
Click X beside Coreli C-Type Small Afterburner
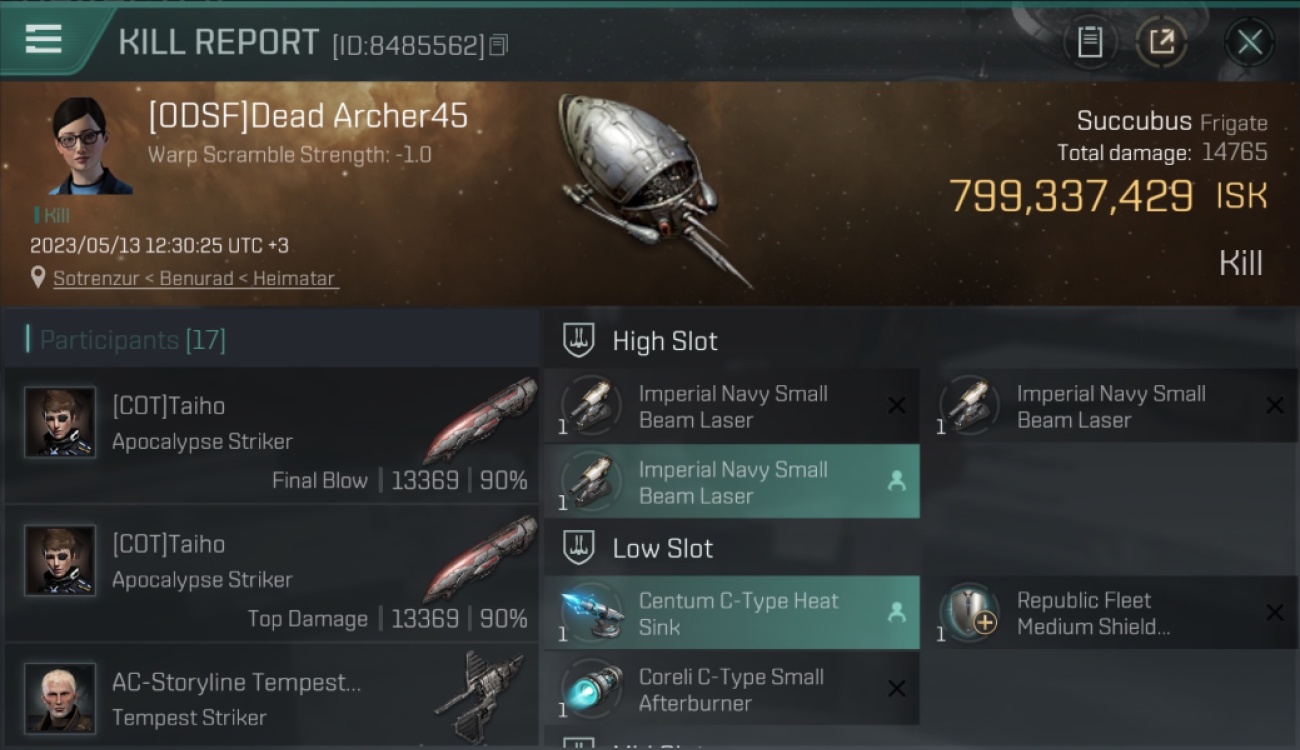coord(897,689)
